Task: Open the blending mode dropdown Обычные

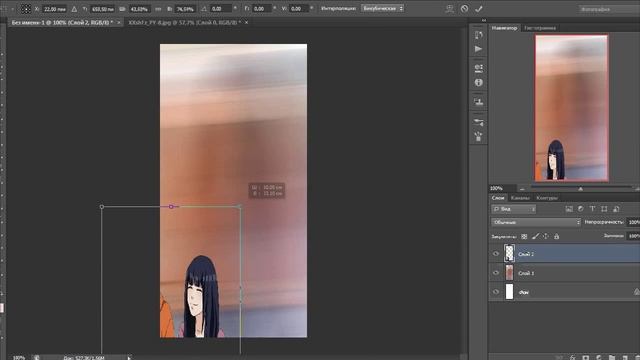Action: tap(536, 222)
